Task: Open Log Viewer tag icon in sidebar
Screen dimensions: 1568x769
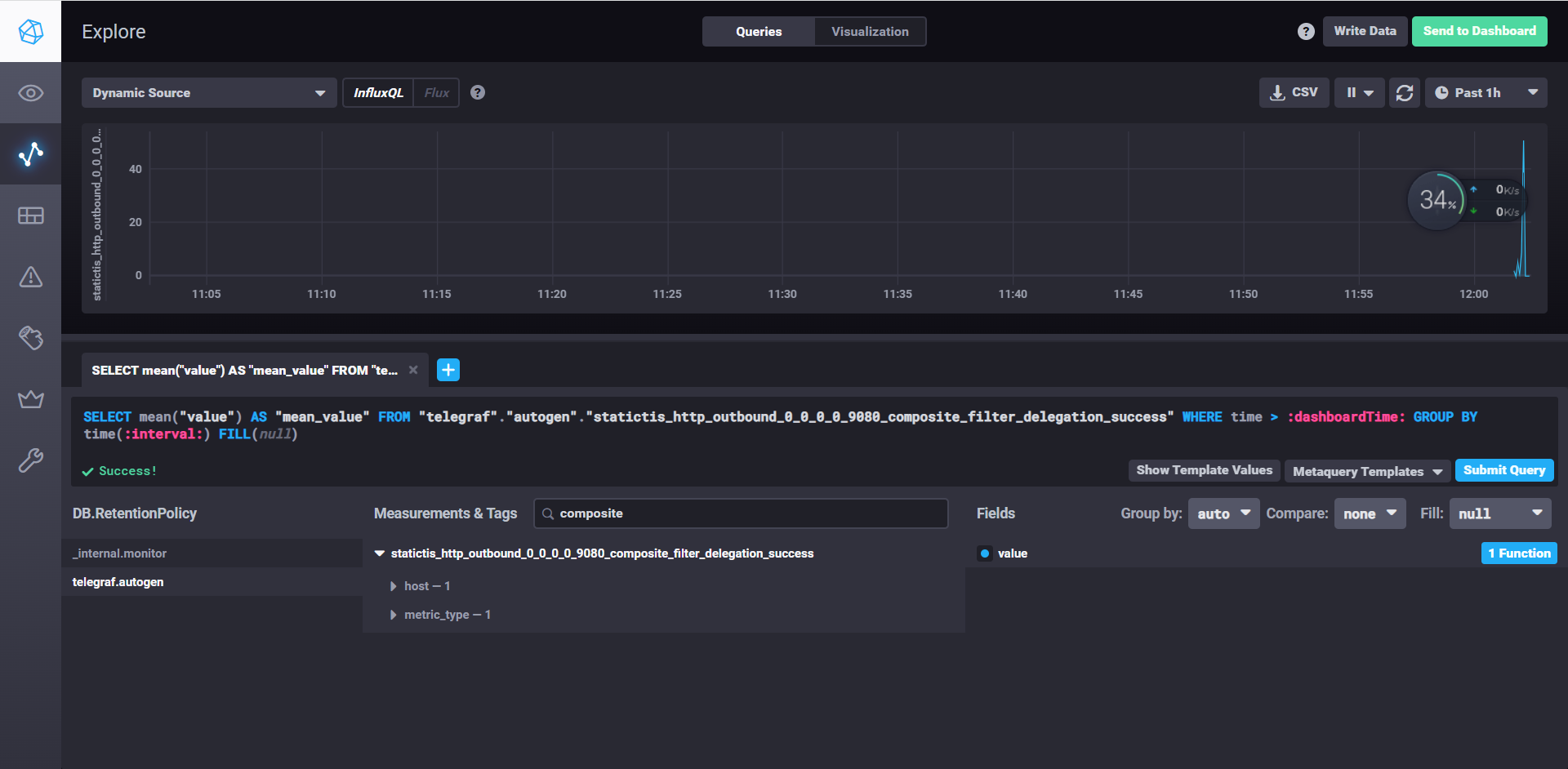Action: [x=30, y=338]
